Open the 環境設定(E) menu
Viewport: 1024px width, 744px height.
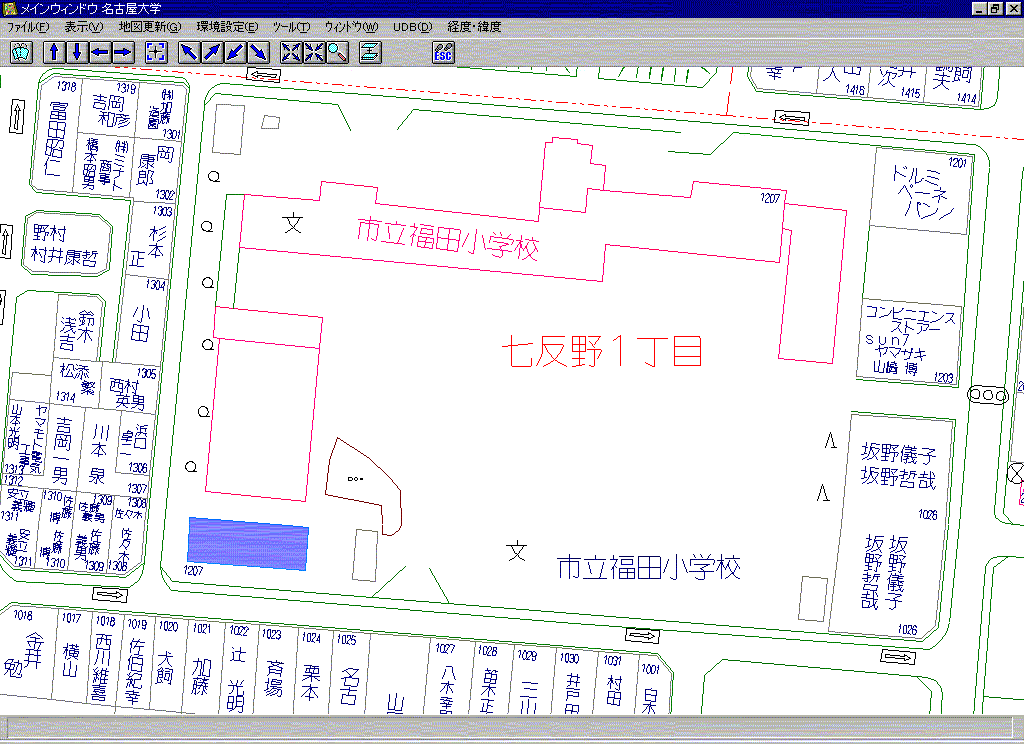[227, 27]
